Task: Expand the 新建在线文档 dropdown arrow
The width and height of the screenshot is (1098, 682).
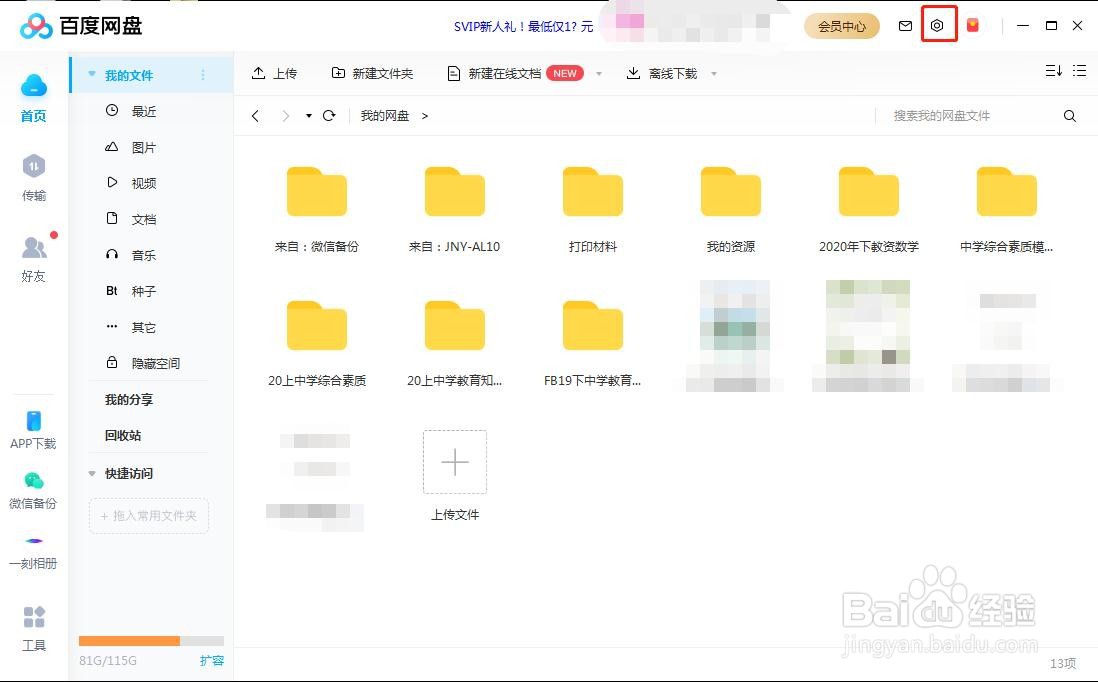Action: pyautogui.click(x=598, y=72)
